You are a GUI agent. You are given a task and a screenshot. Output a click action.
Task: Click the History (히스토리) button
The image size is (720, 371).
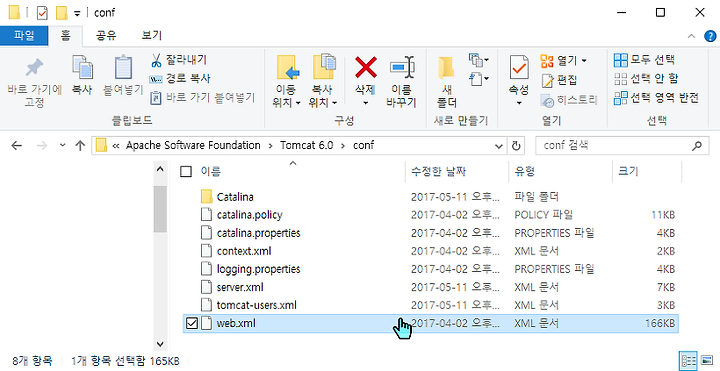click(x=569, y=100)
